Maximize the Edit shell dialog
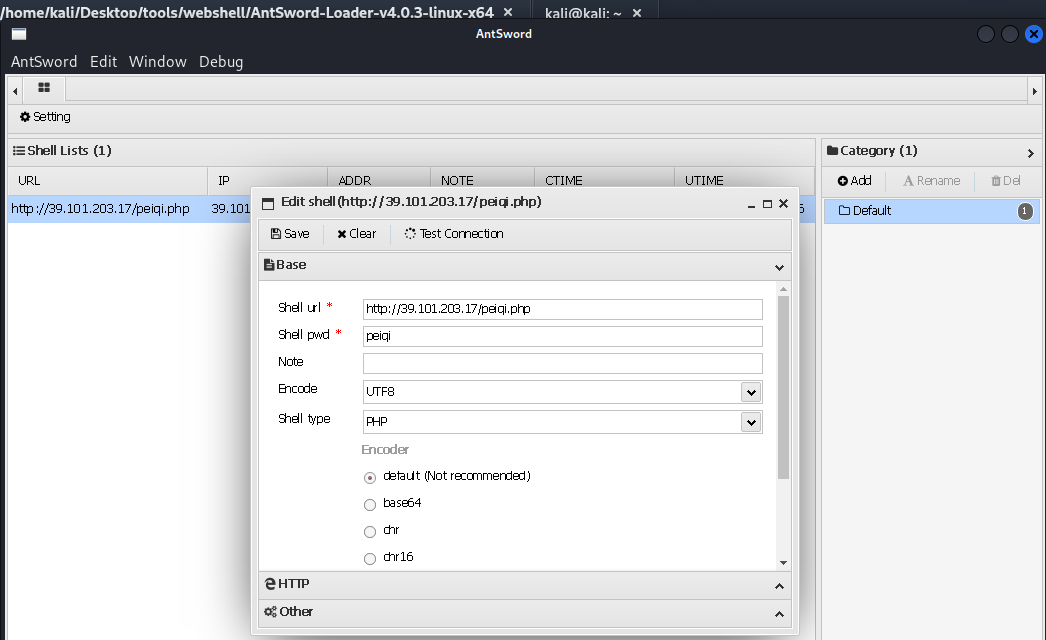Image resolution: width=1046 pixels, height=640 pixels. click(767, 204)
